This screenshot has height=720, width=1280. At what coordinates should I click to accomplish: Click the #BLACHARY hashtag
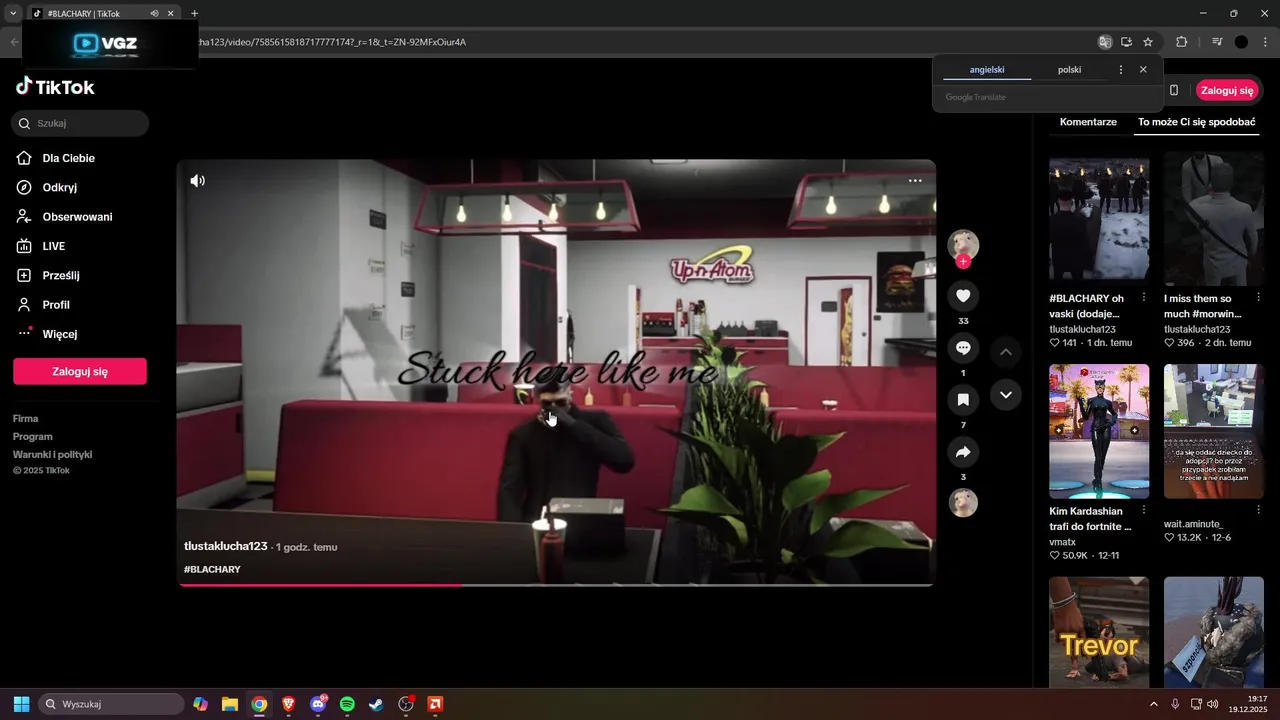click(x=212, y=569)
